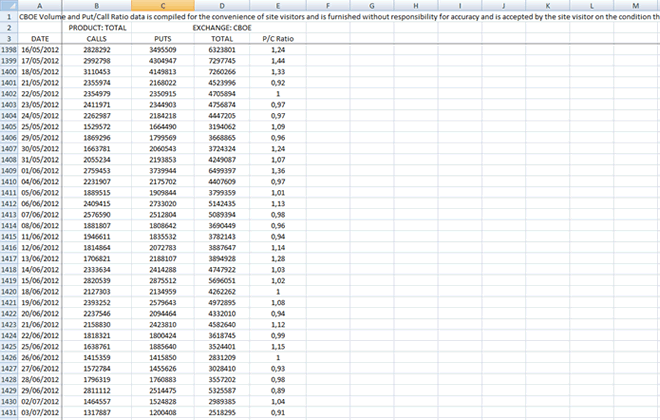Select row 1431 header
Viewport: 660px width, 420px height.
click(x=9, y=412)
